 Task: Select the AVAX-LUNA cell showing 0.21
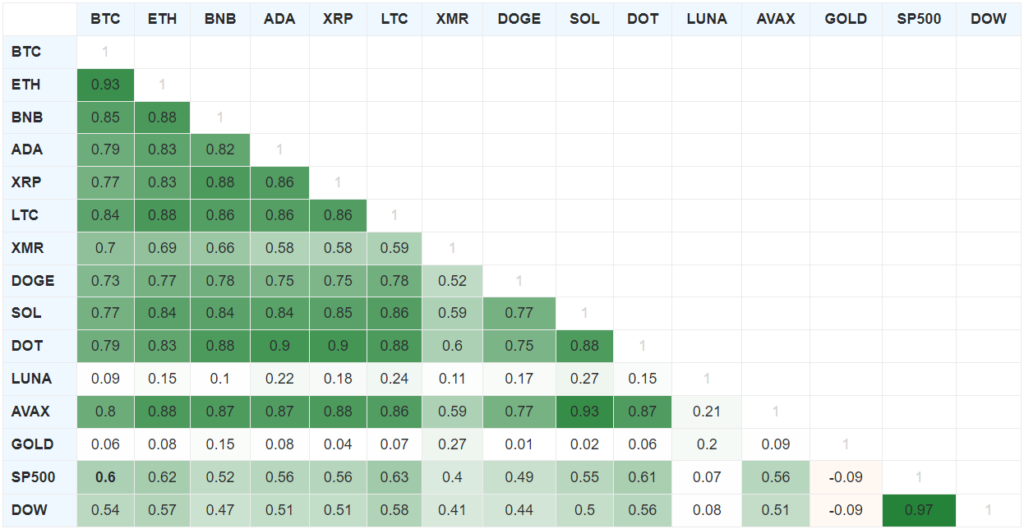click(x=707, y=412)
